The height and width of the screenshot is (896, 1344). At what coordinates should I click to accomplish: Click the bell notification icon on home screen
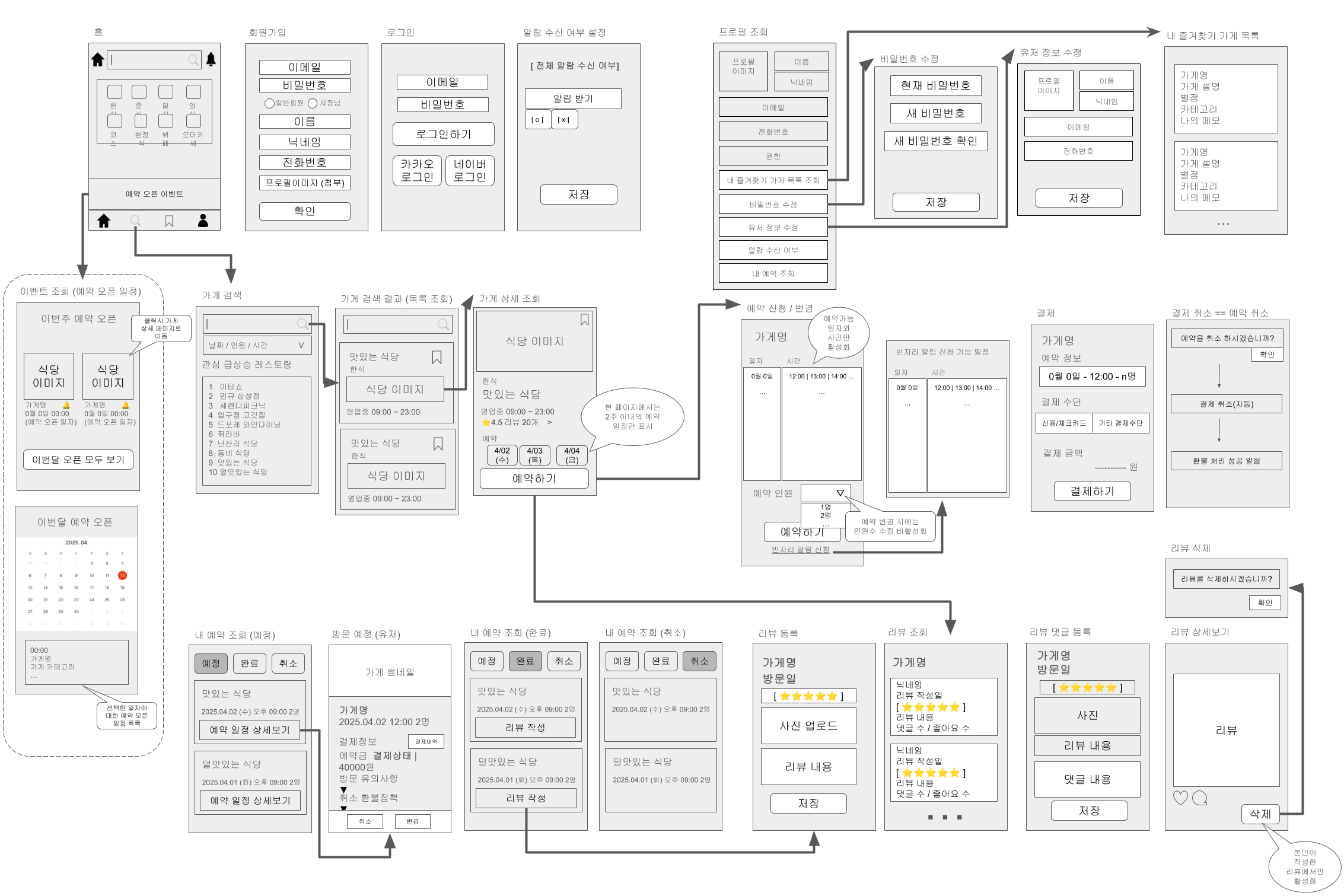pyautogui.click(x=211, y=59)
